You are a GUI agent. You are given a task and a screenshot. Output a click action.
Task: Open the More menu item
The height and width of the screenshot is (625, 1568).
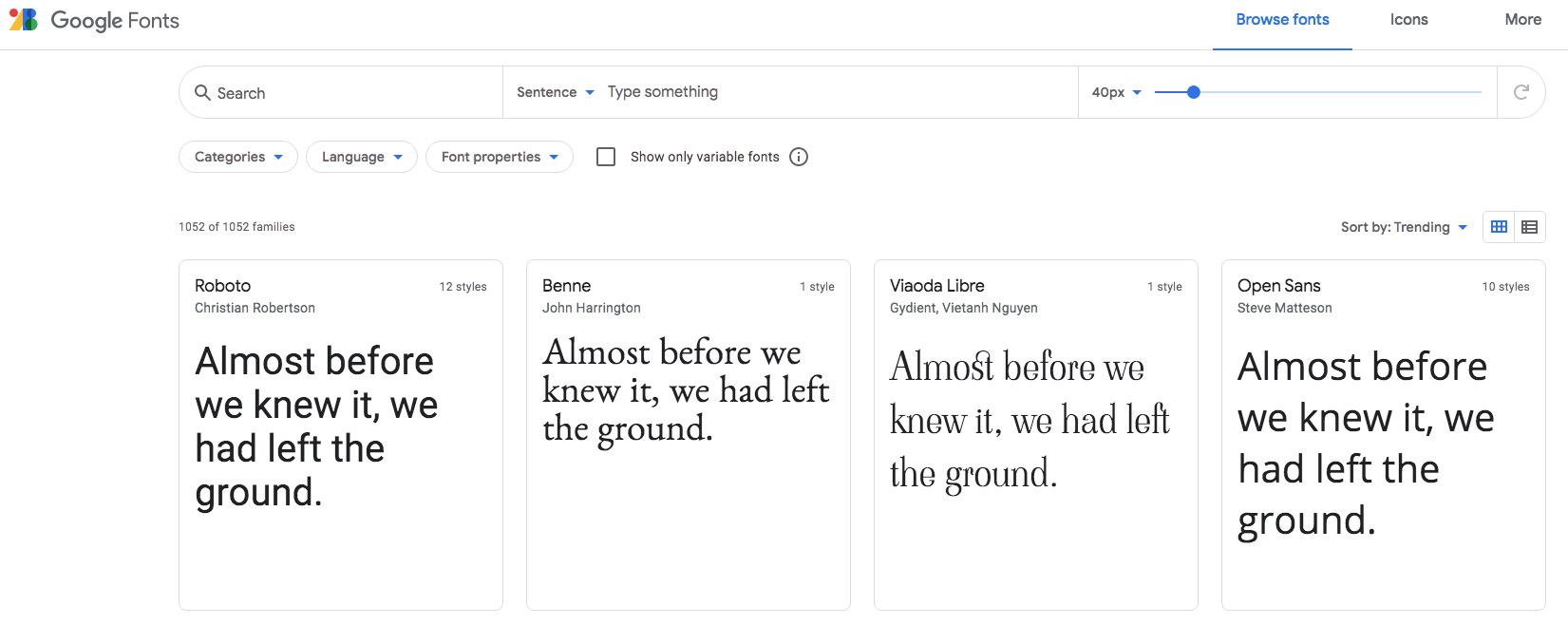[x=1522, y=20]
